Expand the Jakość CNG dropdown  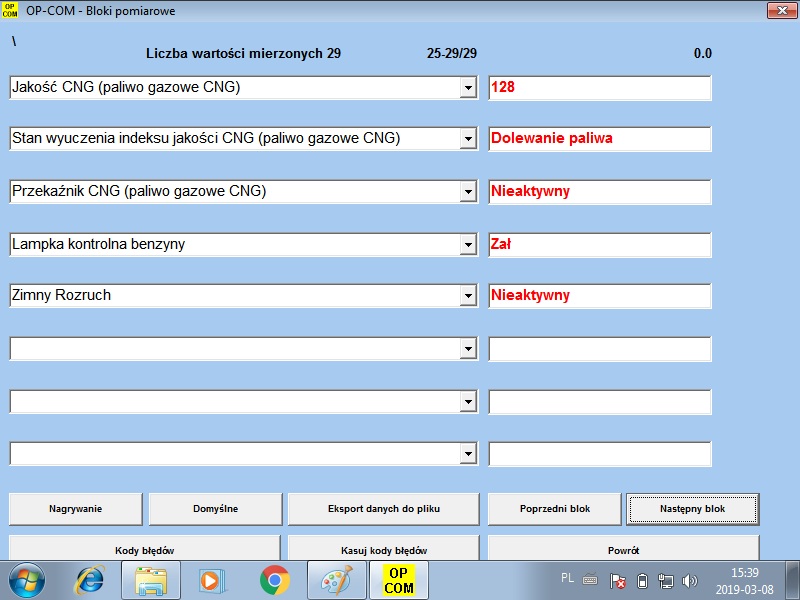pos(468,88)
